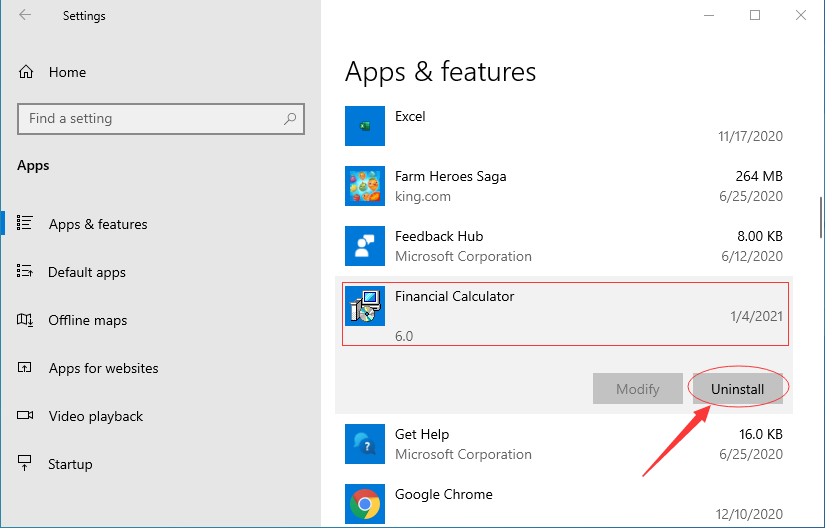This screenshot has height=528, width=825.
Task: Click the app list scrollbar thumb
Action: (x=821, y=217)
